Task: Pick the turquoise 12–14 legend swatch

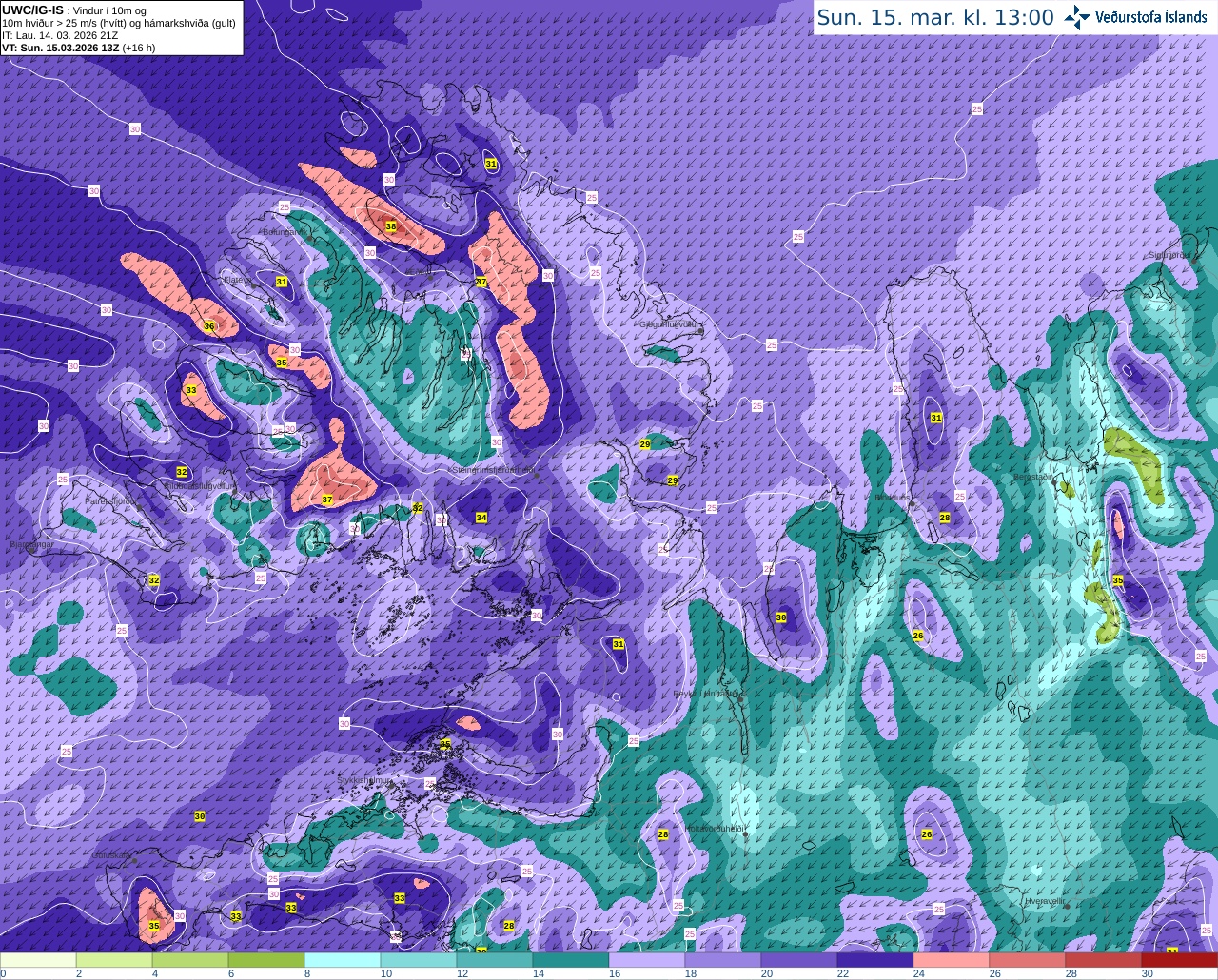Action: [x=495, y=960]
